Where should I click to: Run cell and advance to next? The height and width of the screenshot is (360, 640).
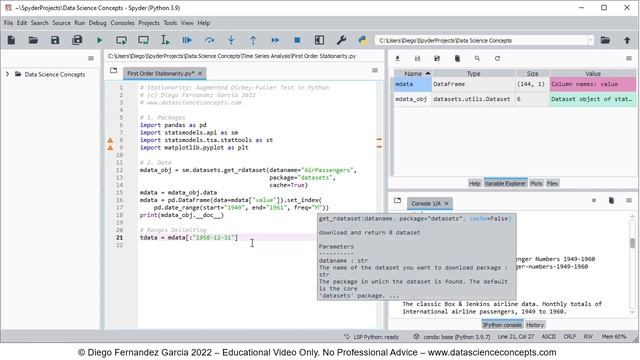pos(143,40)
